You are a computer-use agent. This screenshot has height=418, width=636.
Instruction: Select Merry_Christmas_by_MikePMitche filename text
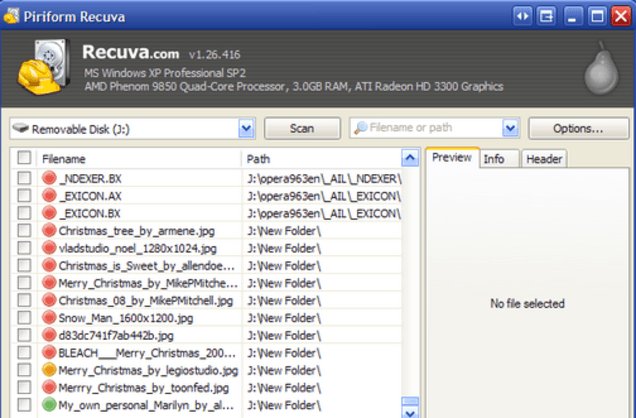[148, 283]
